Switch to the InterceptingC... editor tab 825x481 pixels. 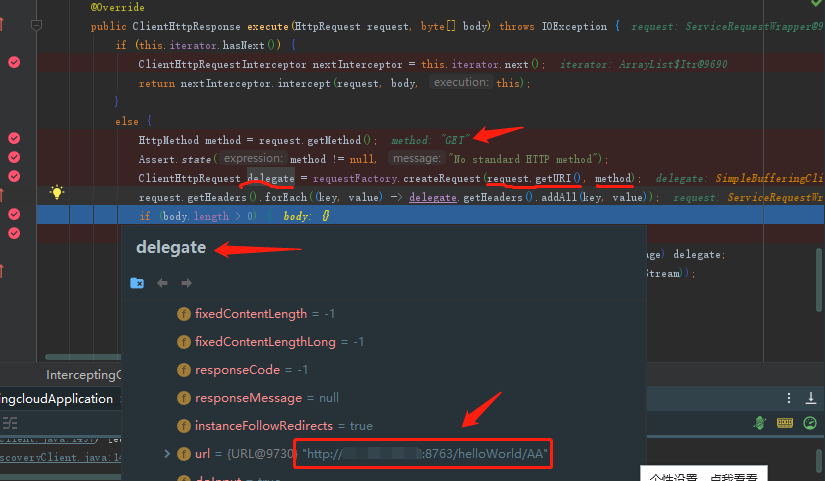[84, 375]
